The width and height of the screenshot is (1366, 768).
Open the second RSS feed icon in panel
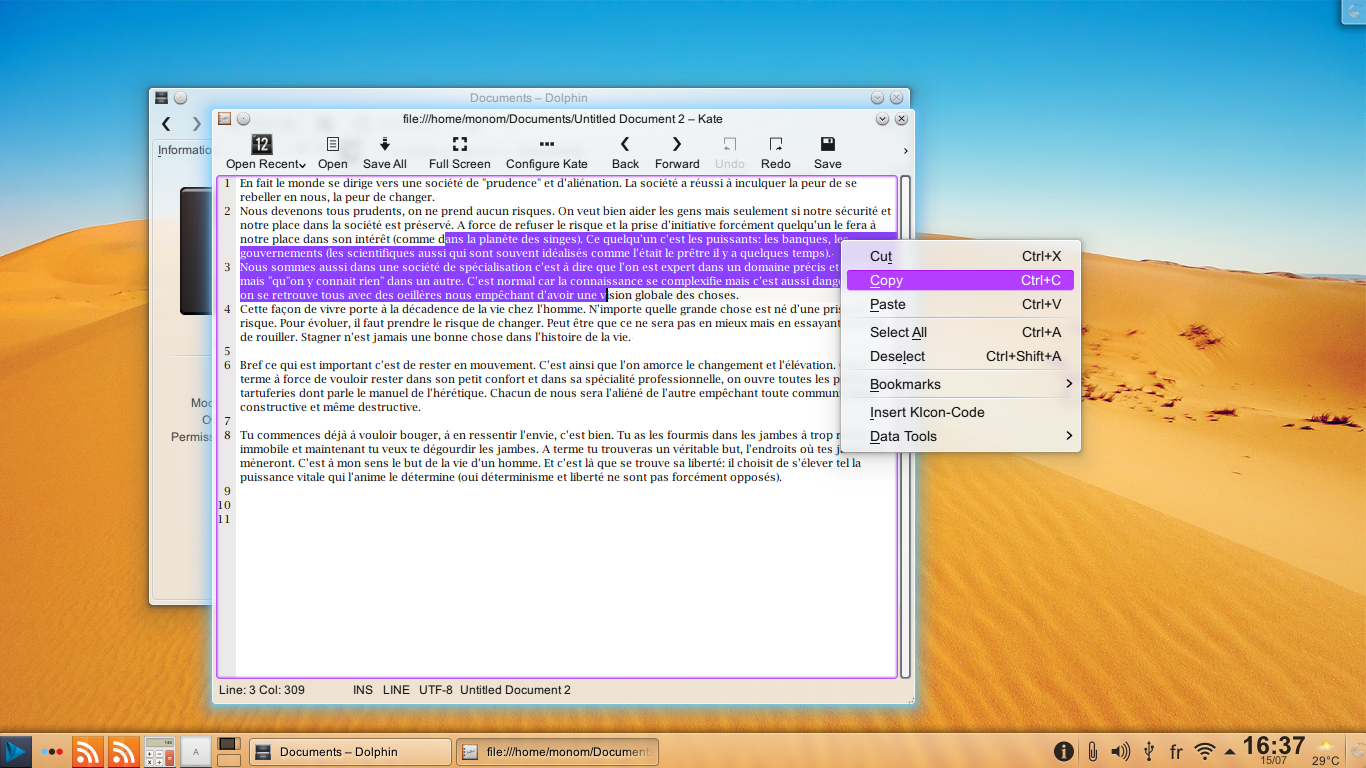click(x=124, y=751)
